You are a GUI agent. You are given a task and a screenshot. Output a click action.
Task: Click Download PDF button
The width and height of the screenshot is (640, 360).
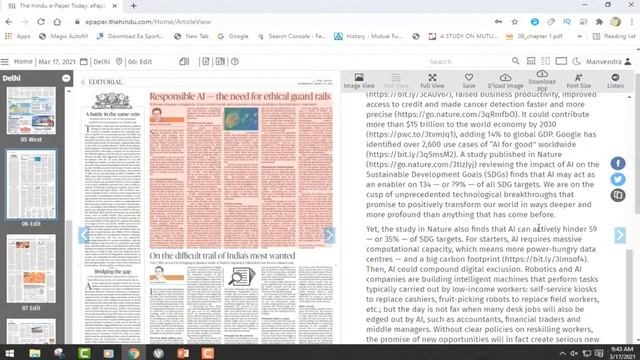click(542, 81)
